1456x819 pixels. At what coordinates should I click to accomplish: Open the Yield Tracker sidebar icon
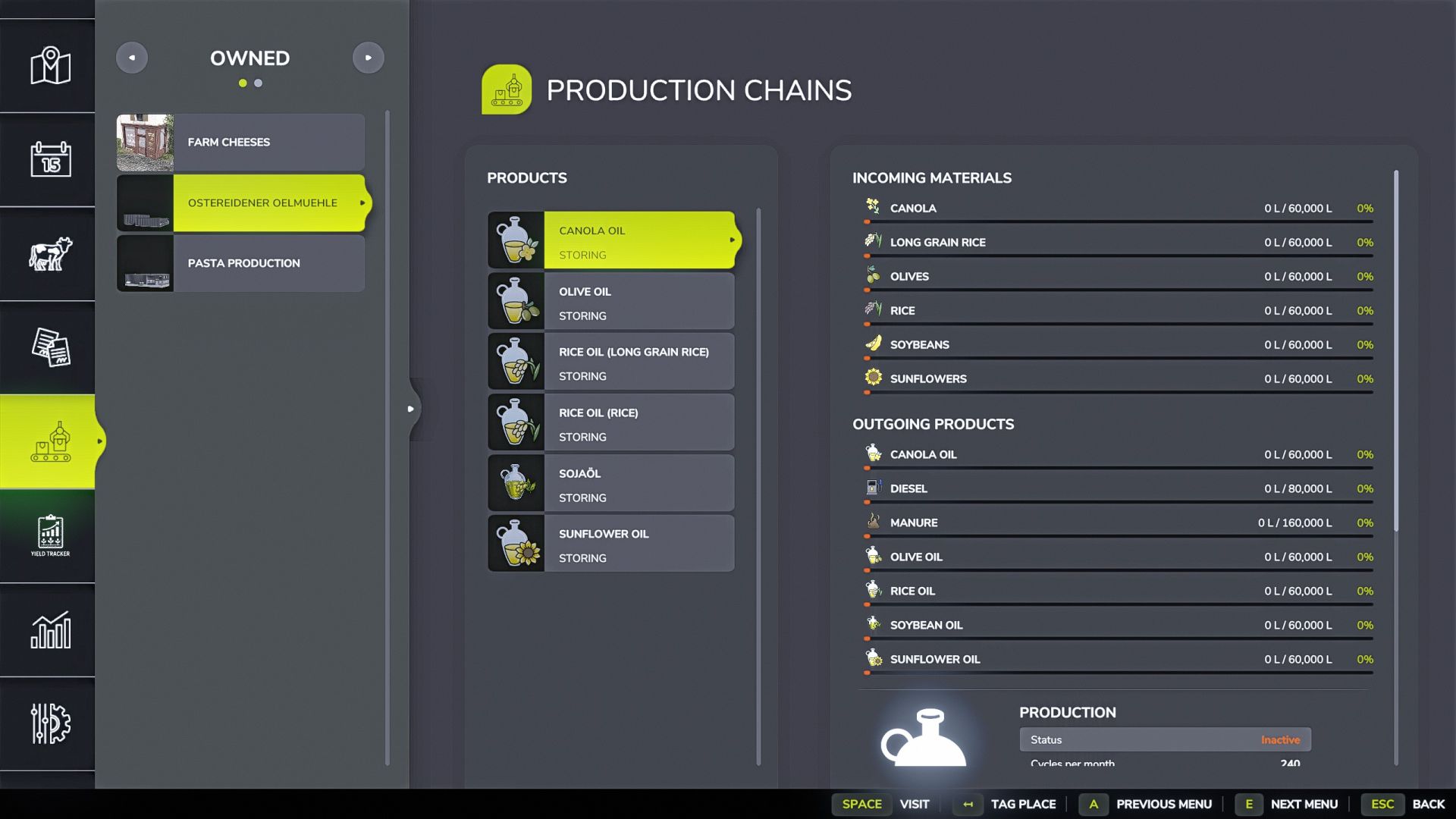coord(50,535)
